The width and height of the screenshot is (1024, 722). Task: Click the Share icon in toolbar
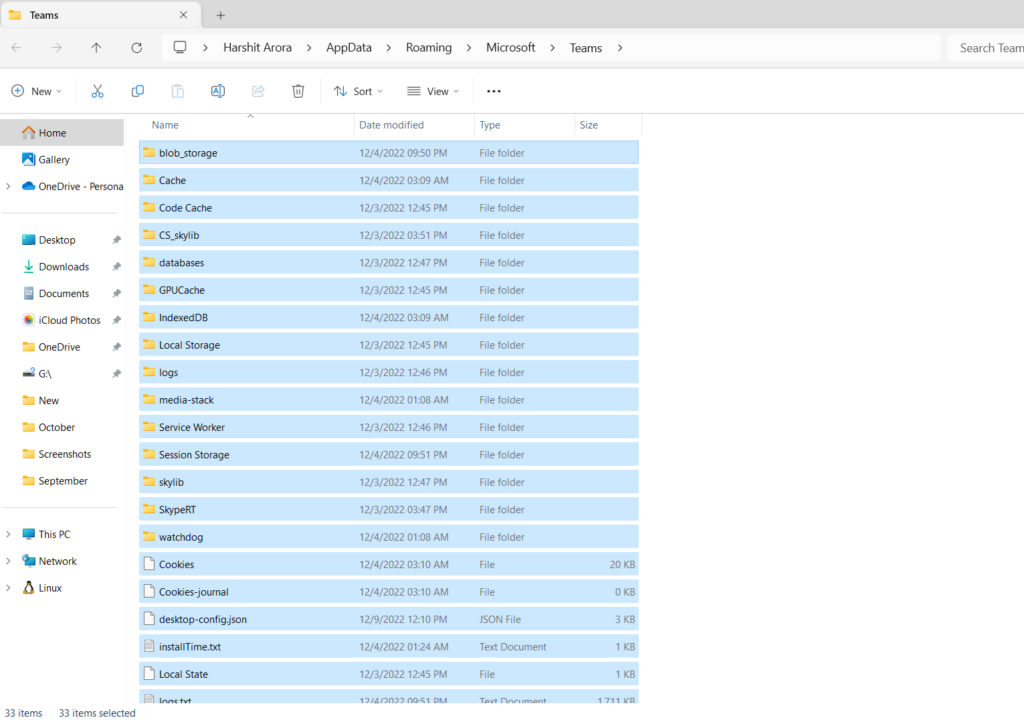click(x=258, y=91)
